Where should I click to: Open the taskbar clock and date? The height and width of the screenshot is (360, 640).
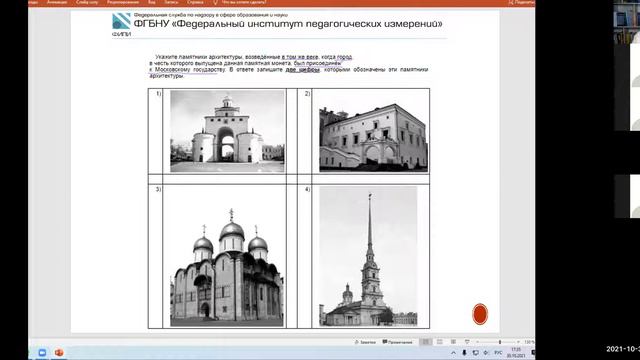pos(516,353)
